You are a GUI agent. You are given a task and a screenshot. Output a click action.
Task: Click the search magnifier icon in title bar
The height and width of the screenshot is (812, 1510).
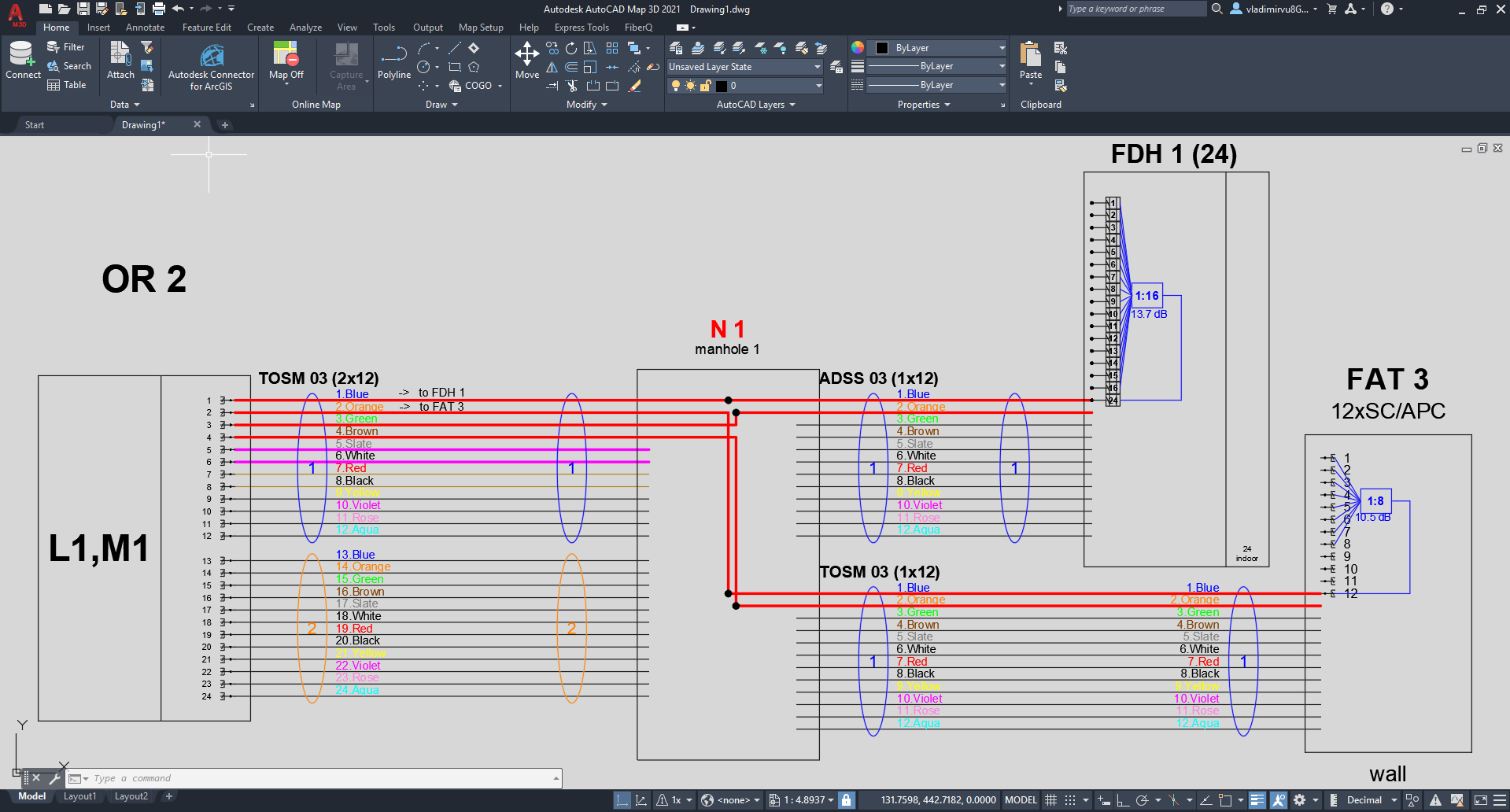pyautogui.click(x=1216, y=9)
